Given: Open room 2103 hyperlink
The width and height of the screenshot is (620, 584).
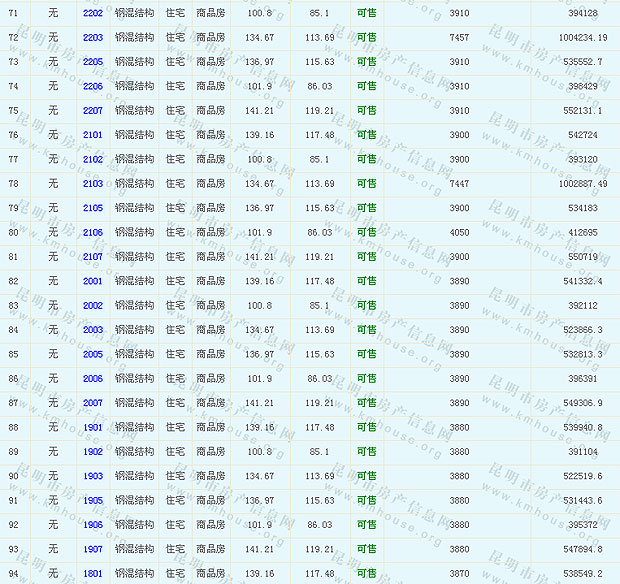Looking at the screenshot, I should pyautogui.click(x=93, y=184).
